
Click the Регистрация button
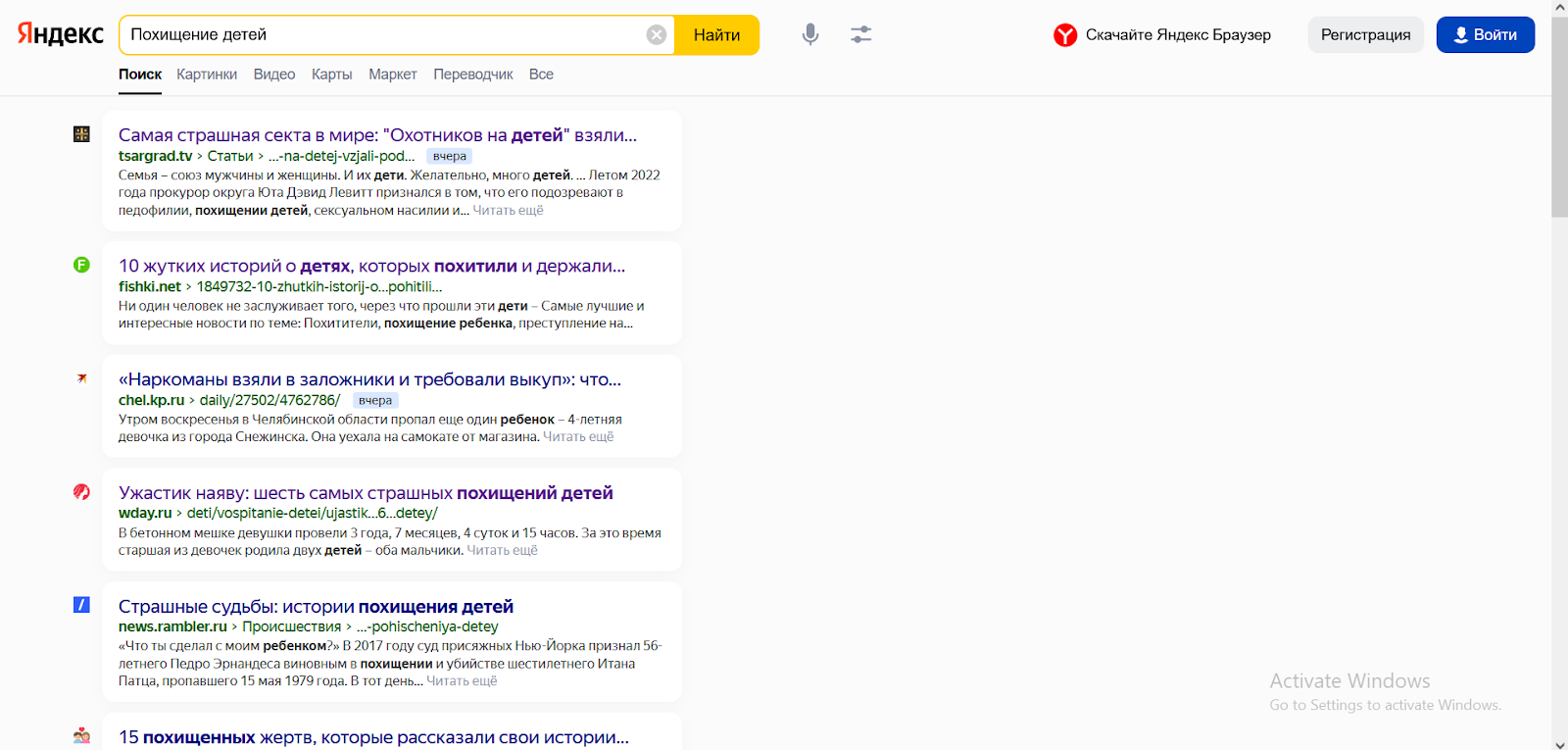click(1365, 35)
